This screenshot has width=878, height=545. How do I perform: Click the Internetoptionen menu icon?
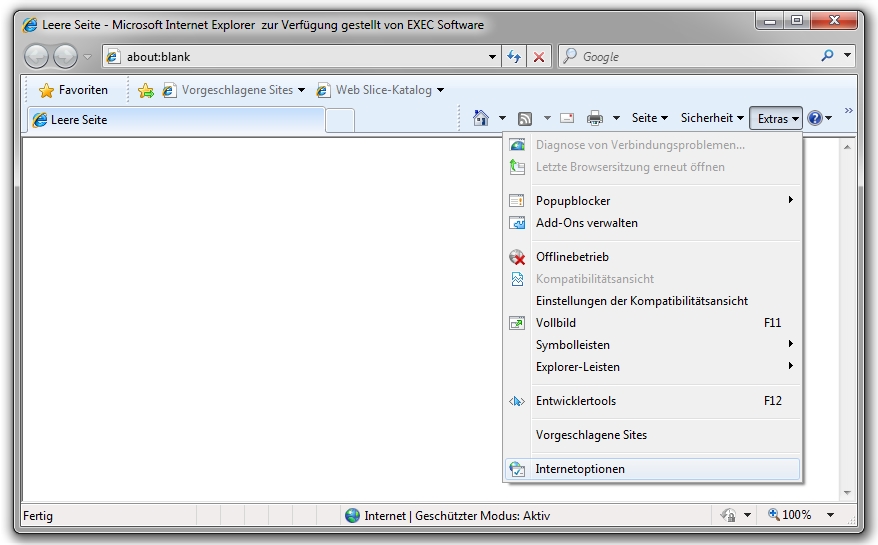pos(517,469)
